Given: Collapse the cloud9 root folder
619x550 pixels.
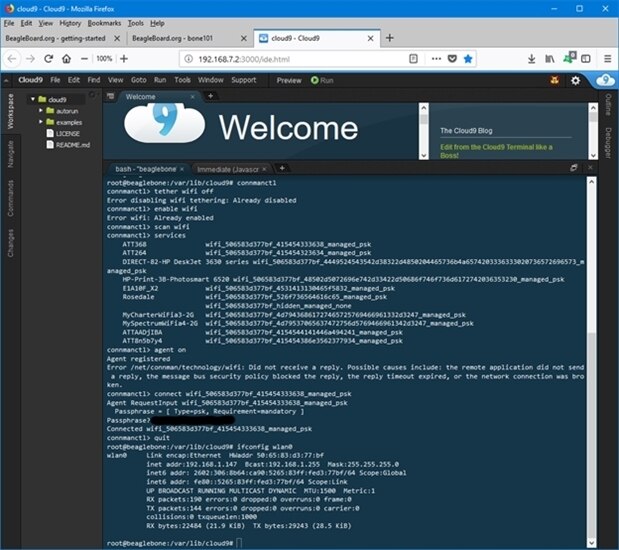Looking at the screenshot, I should click(x=33, y=99).
